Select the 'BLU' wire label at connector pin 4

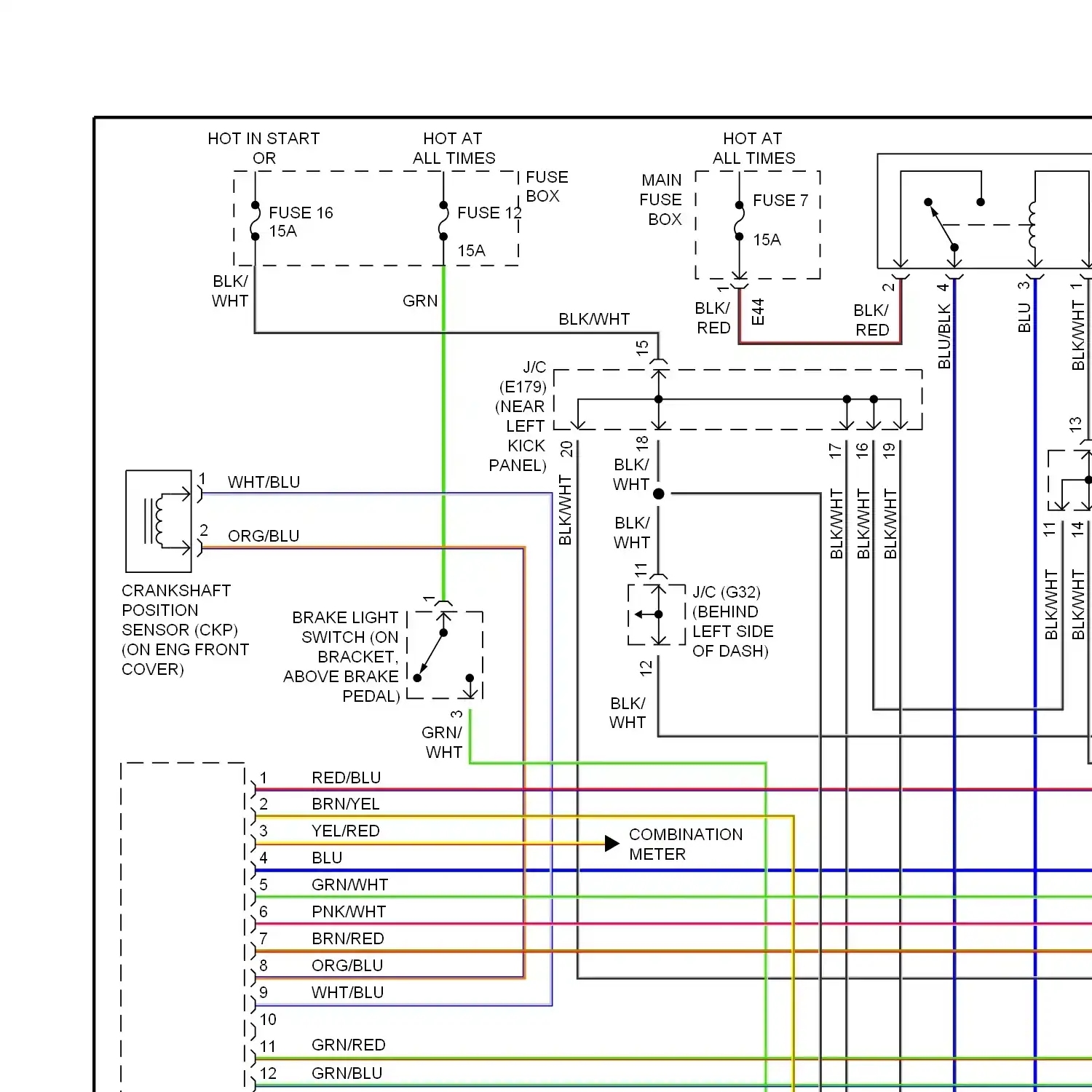[327, 858]
